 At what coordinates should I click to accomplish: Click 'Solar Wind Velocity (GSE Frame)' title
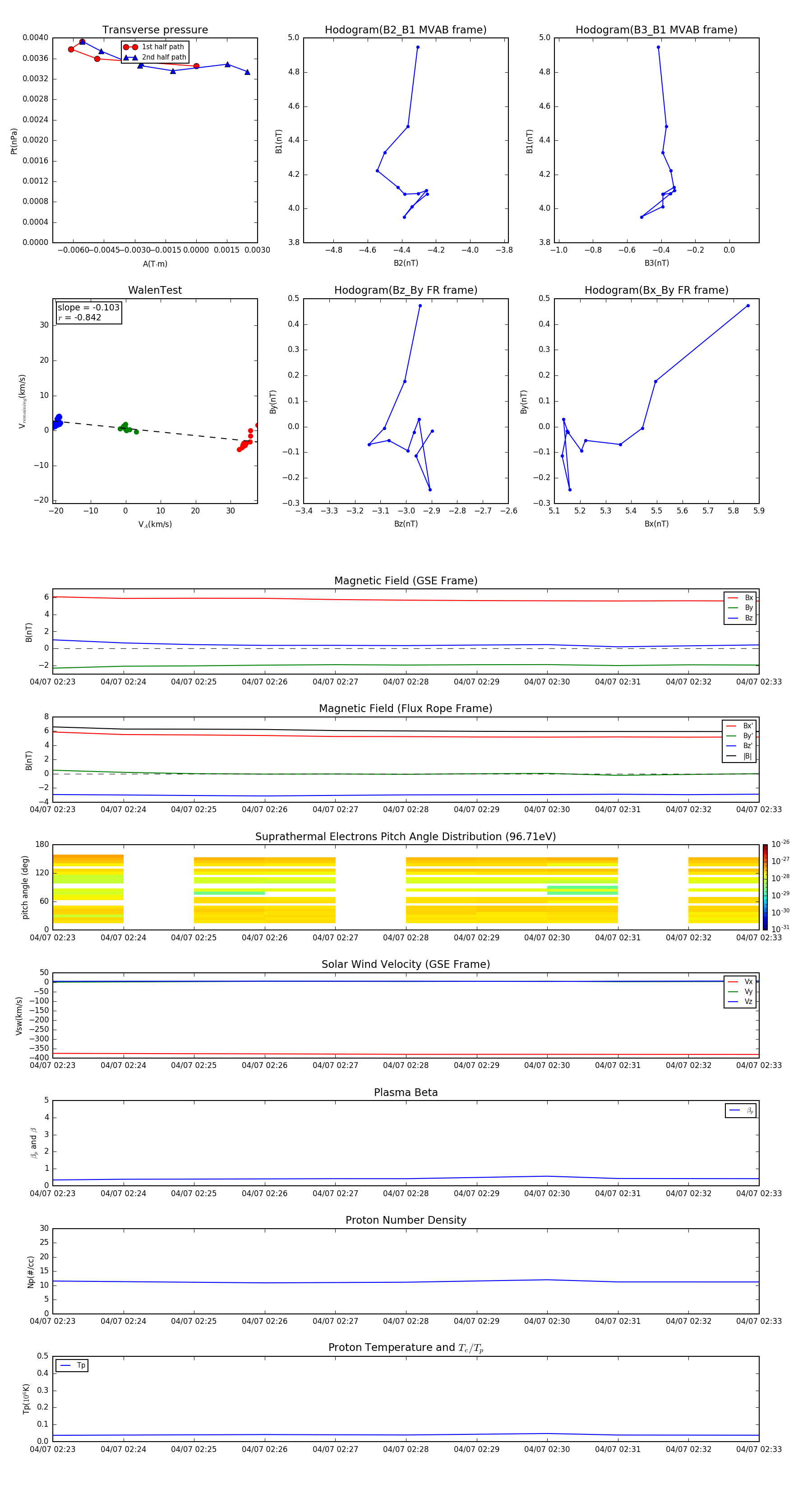406,965
